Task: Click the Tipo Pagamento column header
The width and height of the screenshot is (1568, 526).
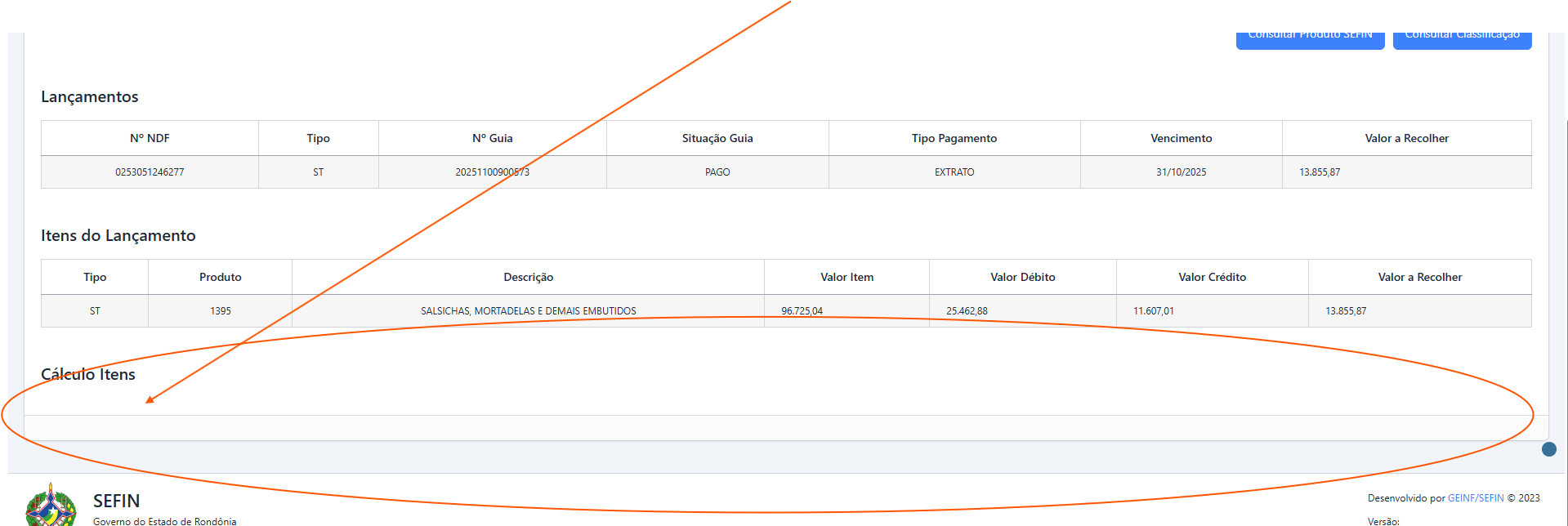Action: 954,138
